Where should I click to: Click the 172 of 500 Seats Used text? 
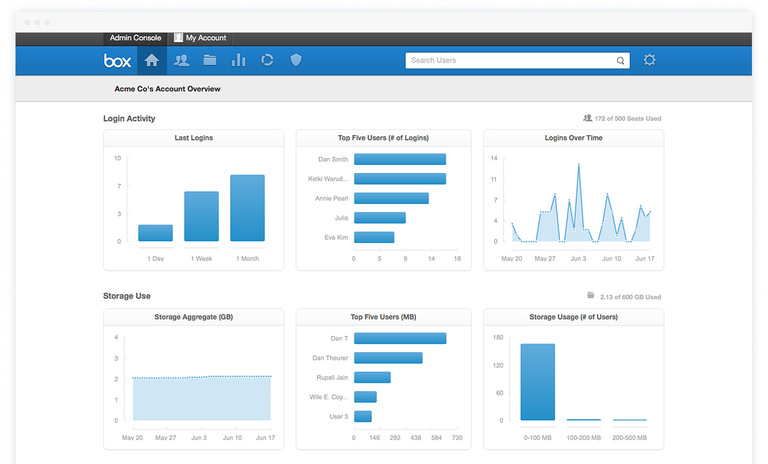click(627, 118)
